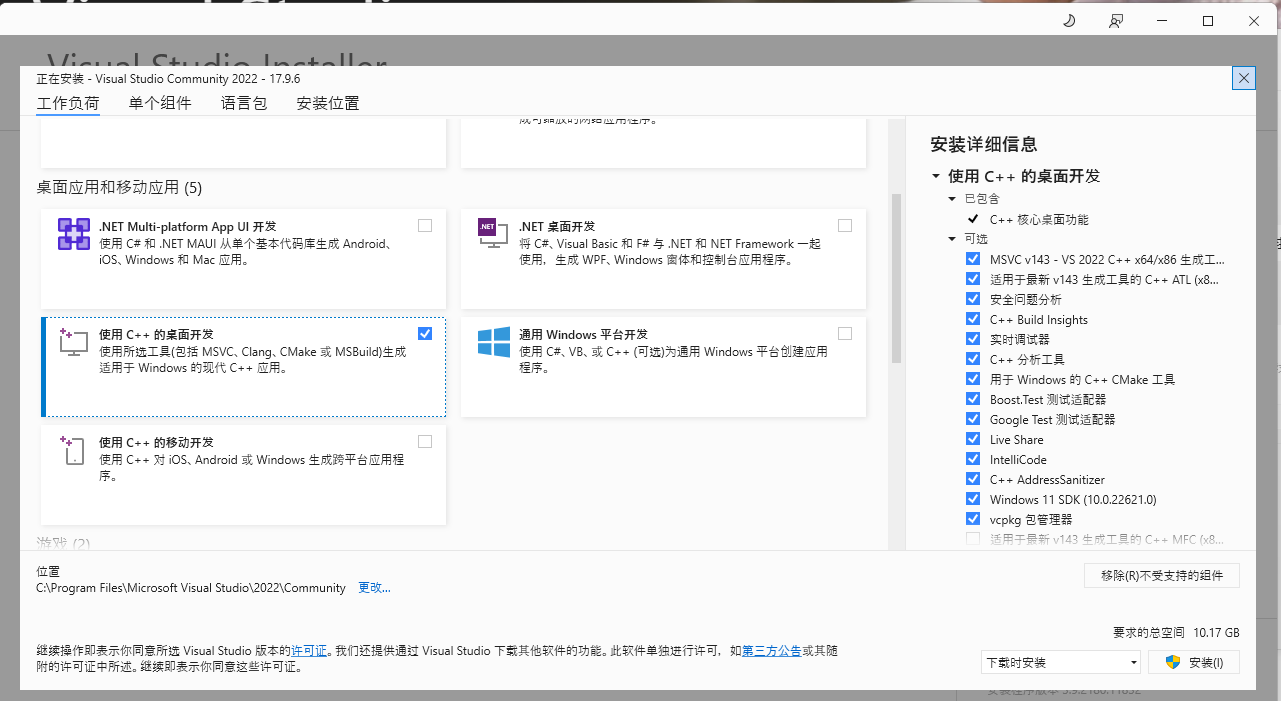Click the 更改... location link

[375, 588]
